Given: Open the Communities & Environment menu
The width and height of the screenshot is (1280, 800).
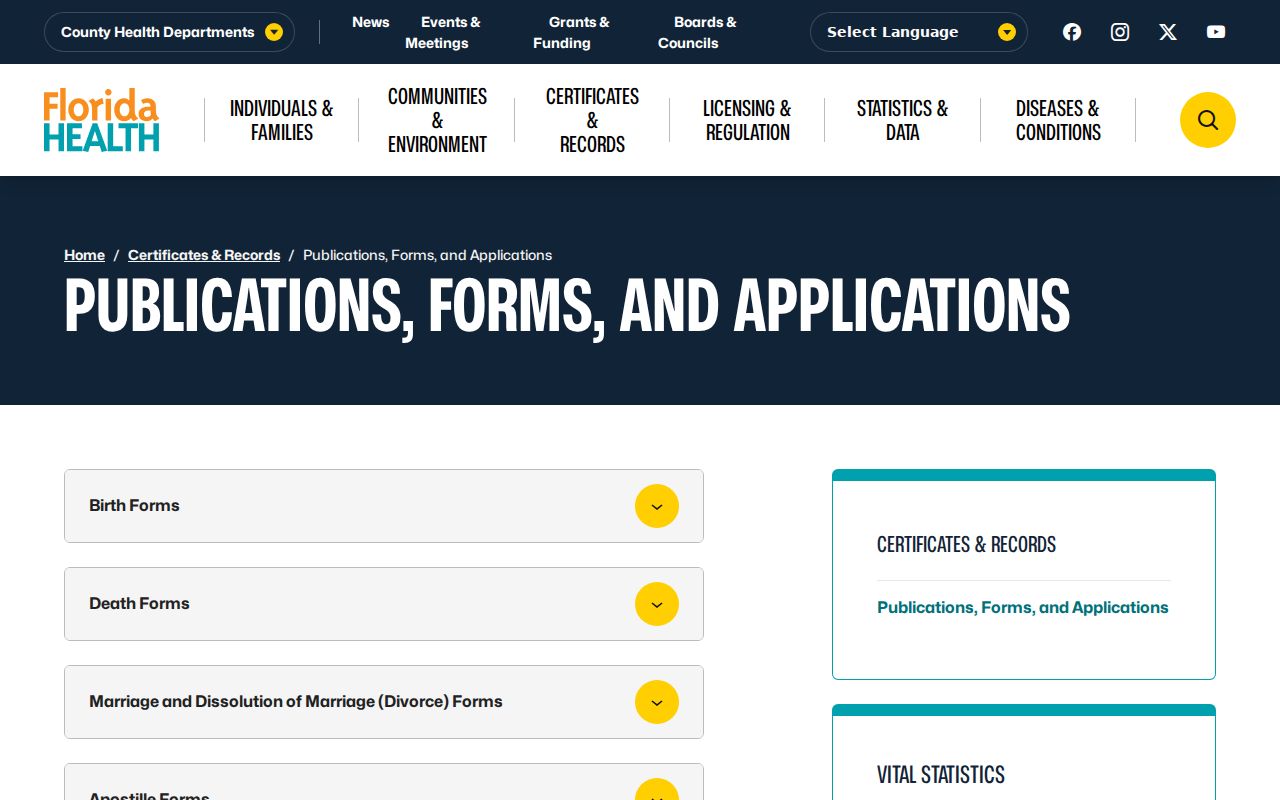Looking at the screenshot, I should (437, 120).
